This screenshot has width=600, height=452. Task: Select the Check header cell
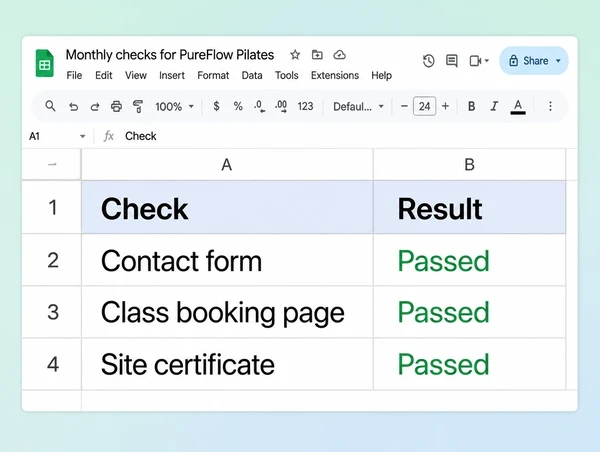(x=227, y=207)
